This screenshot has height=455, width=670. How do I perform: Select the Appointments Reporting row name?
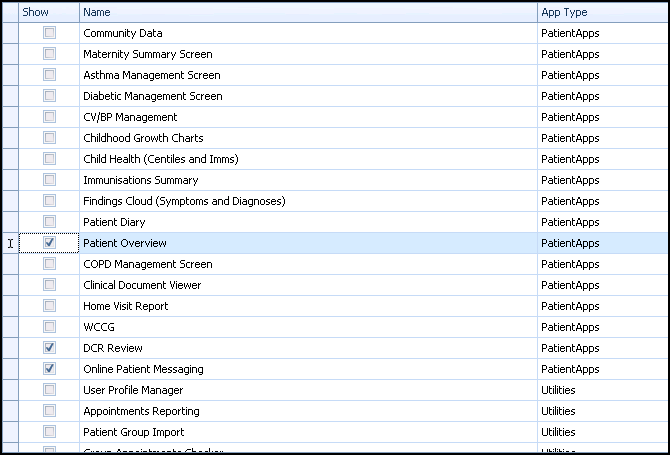coord(141,411)
